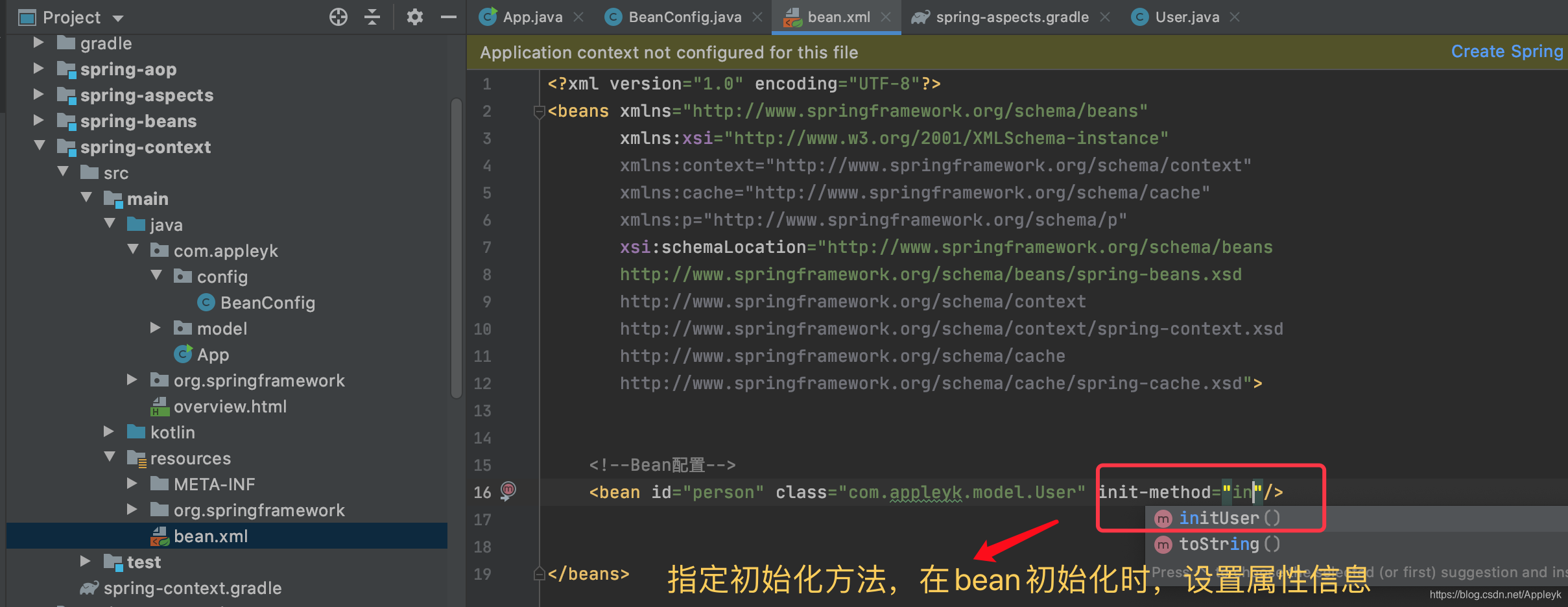The image size is (1568, 607).
Task: Click the kotlin folder icon
Action: tap(136, 432)
